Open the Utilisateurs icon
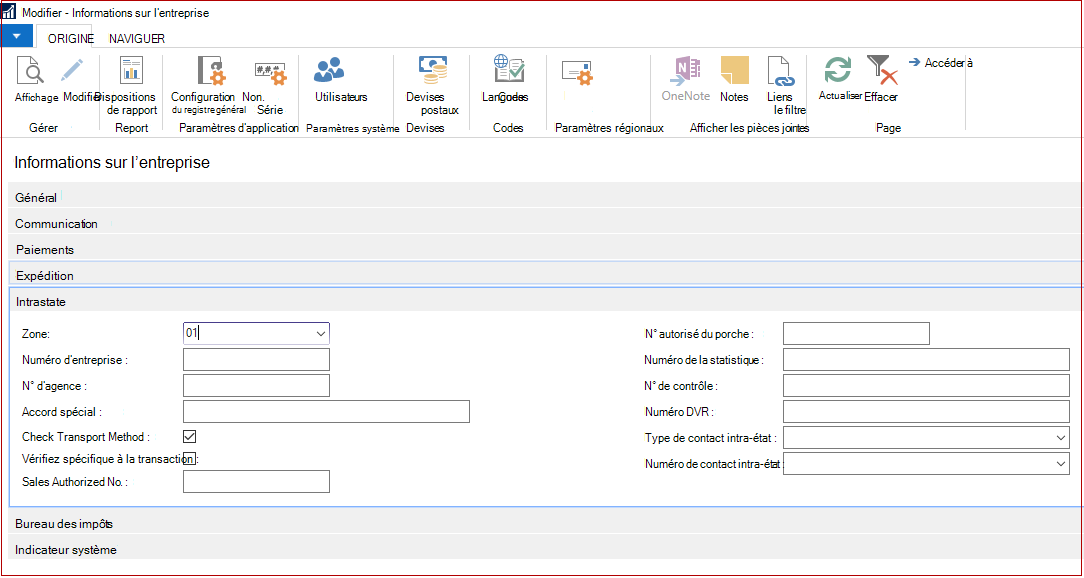 coord(329,70)
